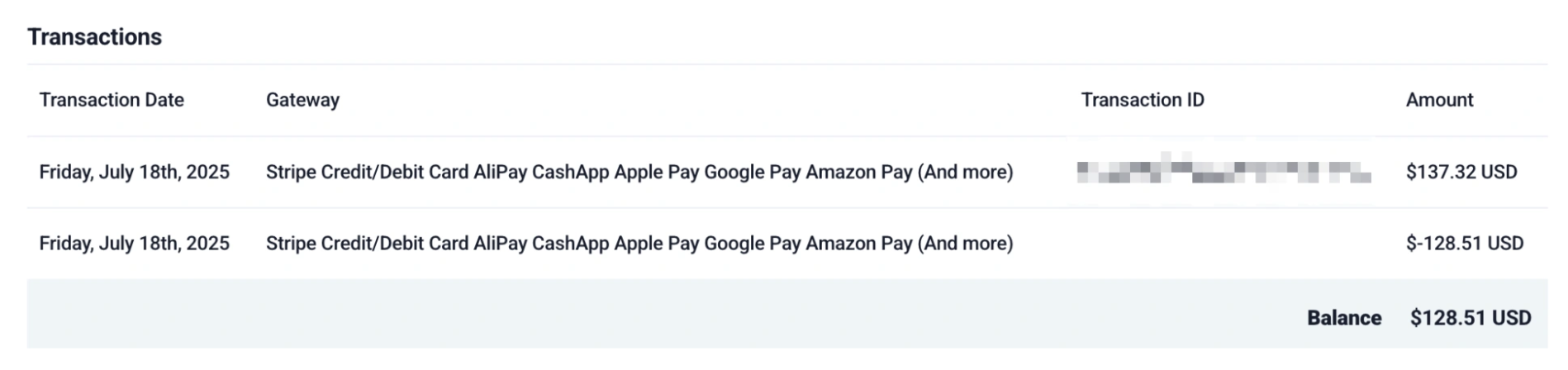The image size is (1568, 370).
Task: Click the Balance label
Action: point(1344,318)
